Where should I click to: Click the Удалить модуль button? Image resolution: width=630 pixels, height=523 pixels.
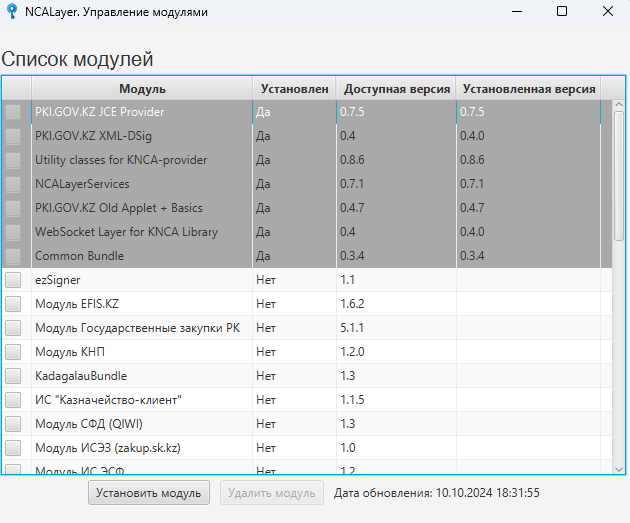pyautogui.click(x=272, y=493)
